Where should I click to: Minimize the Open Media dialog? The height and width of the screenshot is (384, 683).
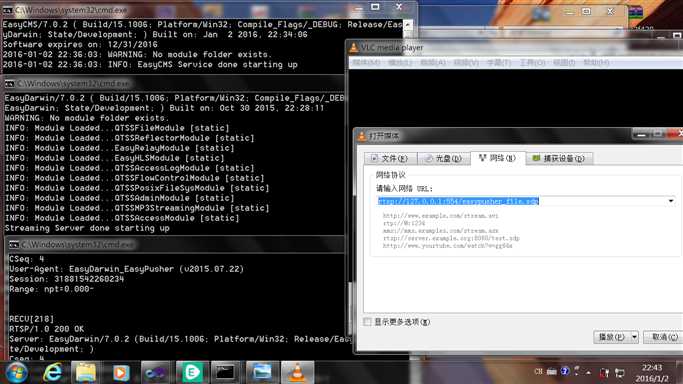(642, 135)
